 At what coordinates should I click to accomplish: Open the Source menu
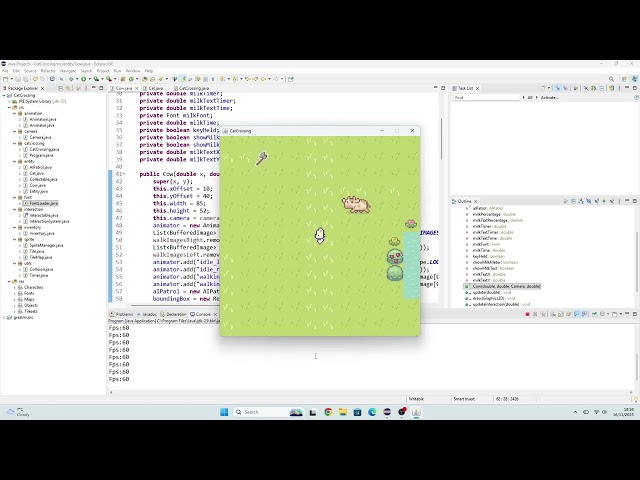point(30,71)
